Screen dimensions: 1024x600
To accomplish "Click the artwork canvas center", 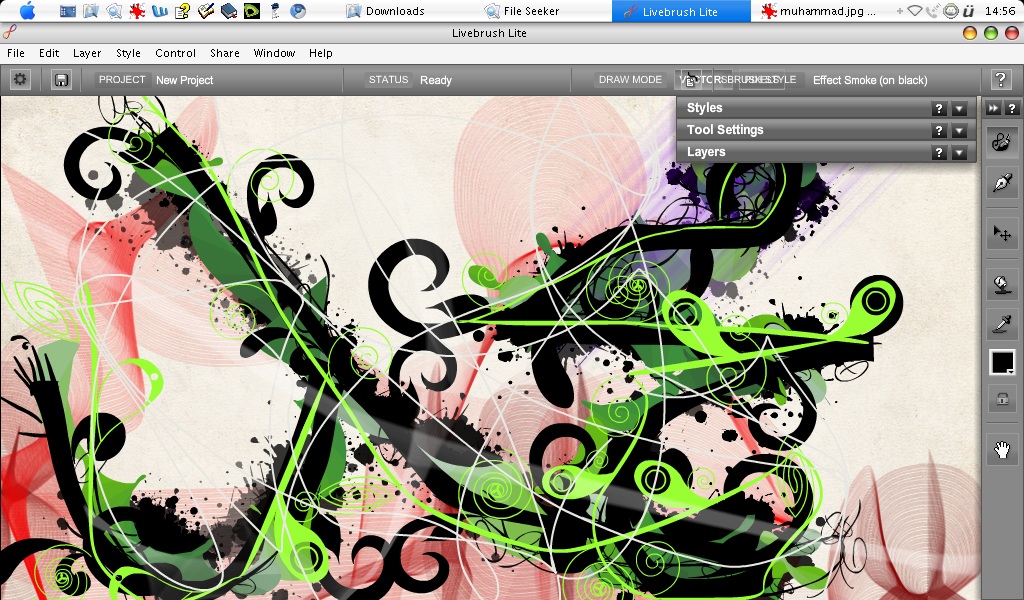I will click(491, 348).
